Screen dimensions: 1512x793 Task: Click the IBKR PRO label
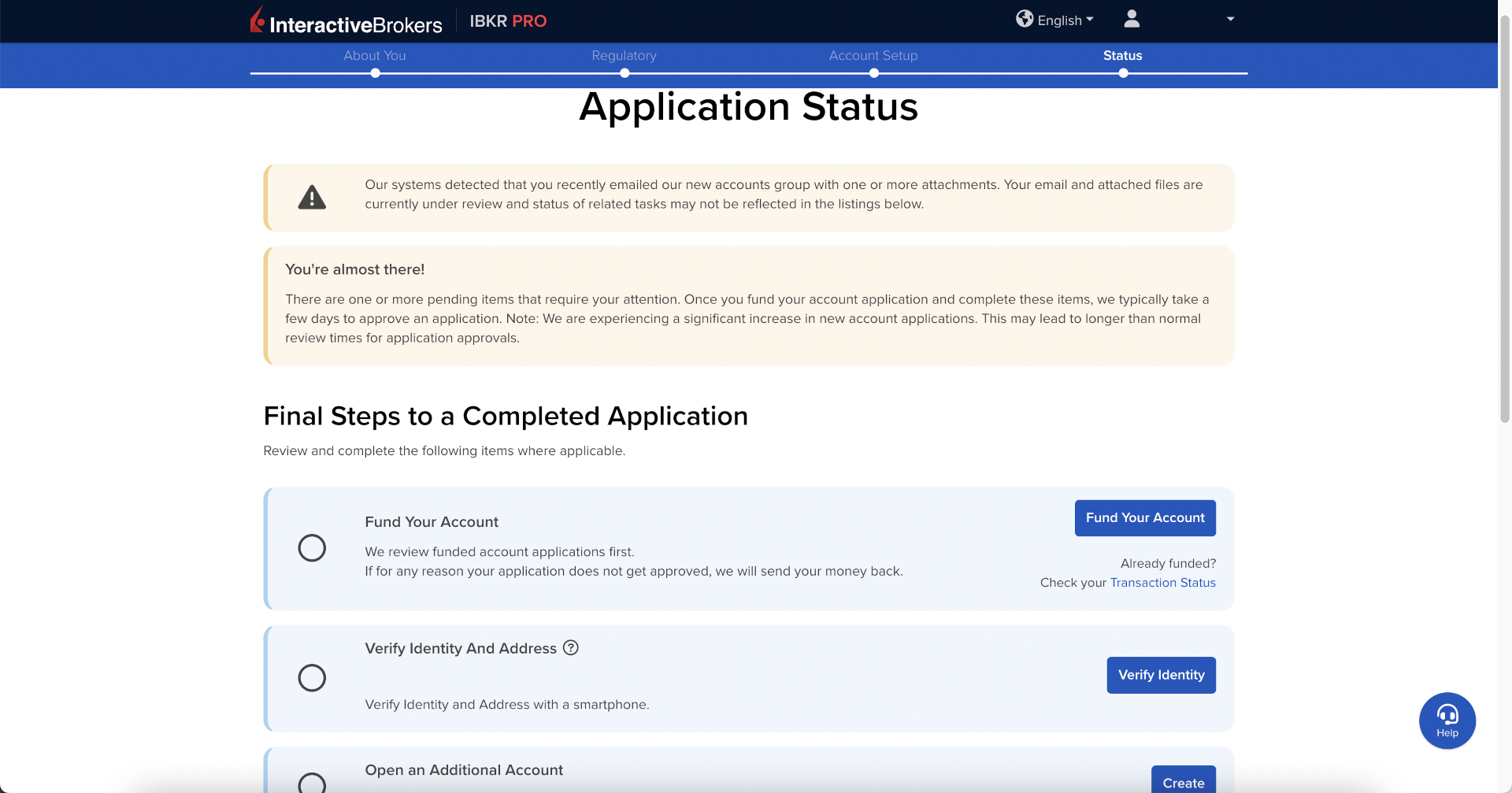point(508,21)
